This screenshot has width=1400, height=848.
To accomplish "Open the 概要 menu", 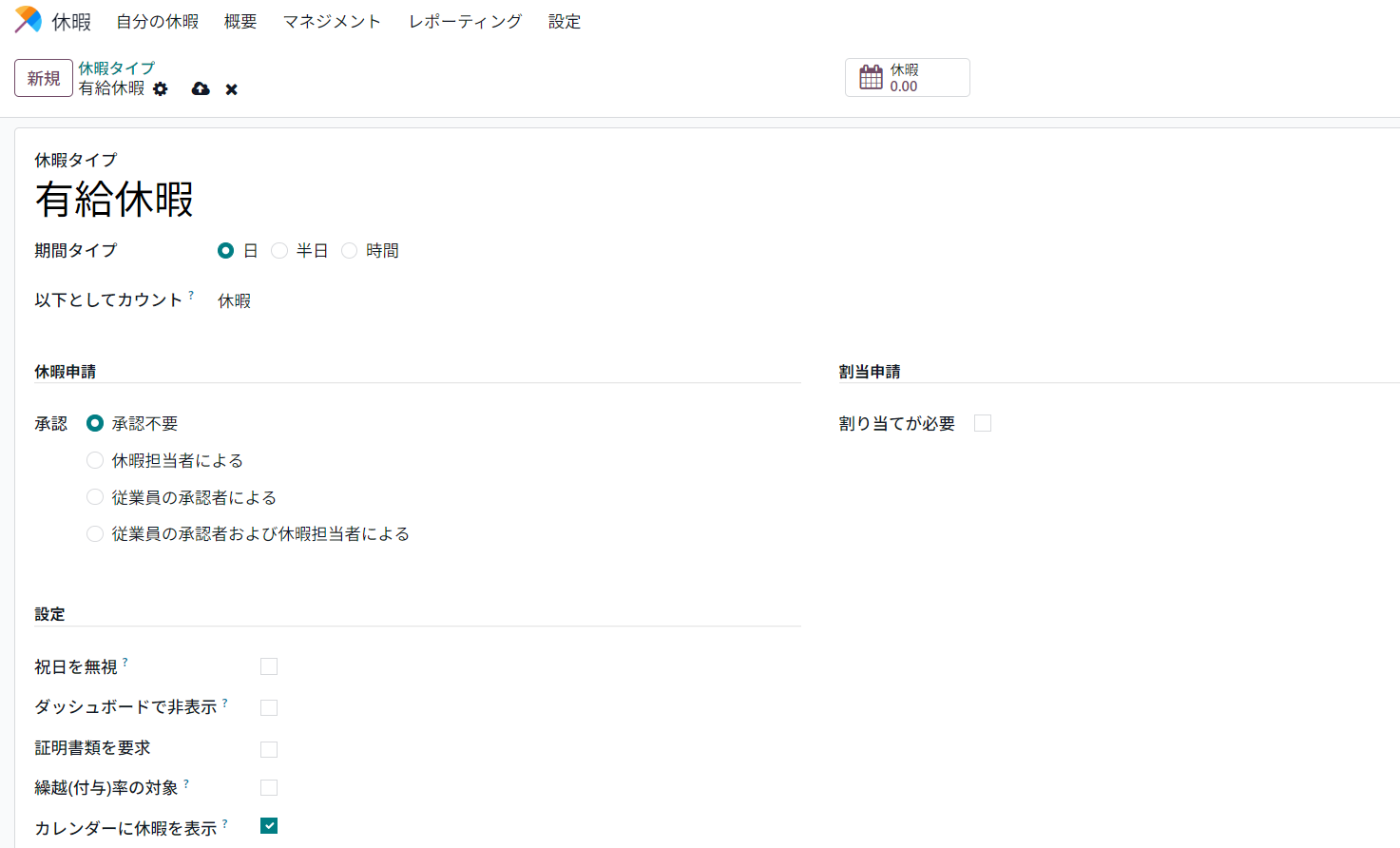I will [240, 21].
